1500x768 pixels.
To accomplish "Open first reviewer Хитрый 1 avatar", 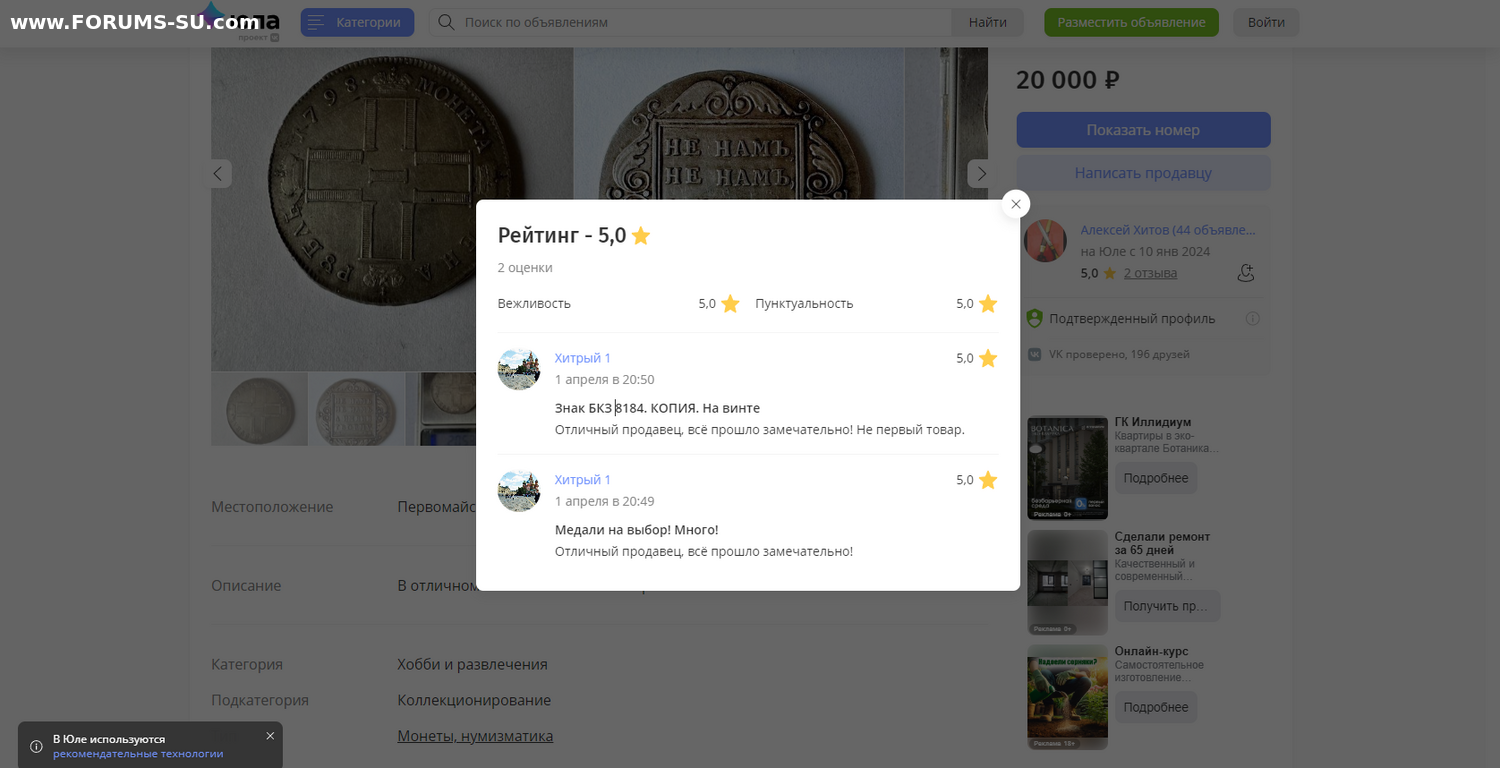I will click(519, 370).
